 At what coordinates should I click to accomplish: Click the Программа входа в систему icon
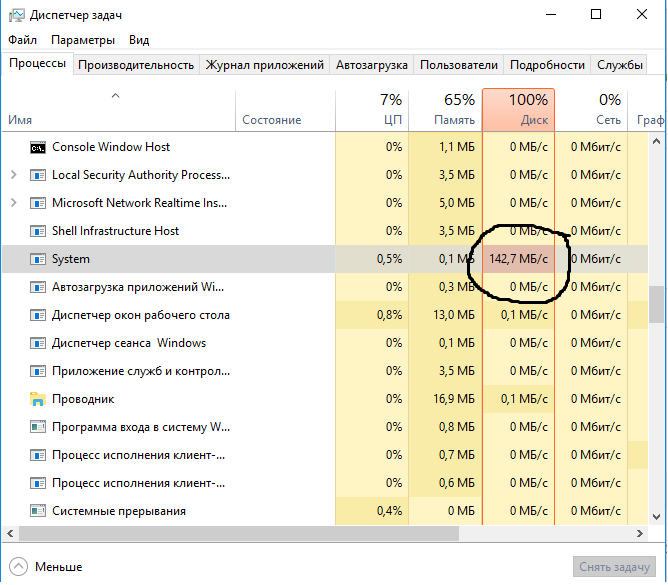point(38,427)
